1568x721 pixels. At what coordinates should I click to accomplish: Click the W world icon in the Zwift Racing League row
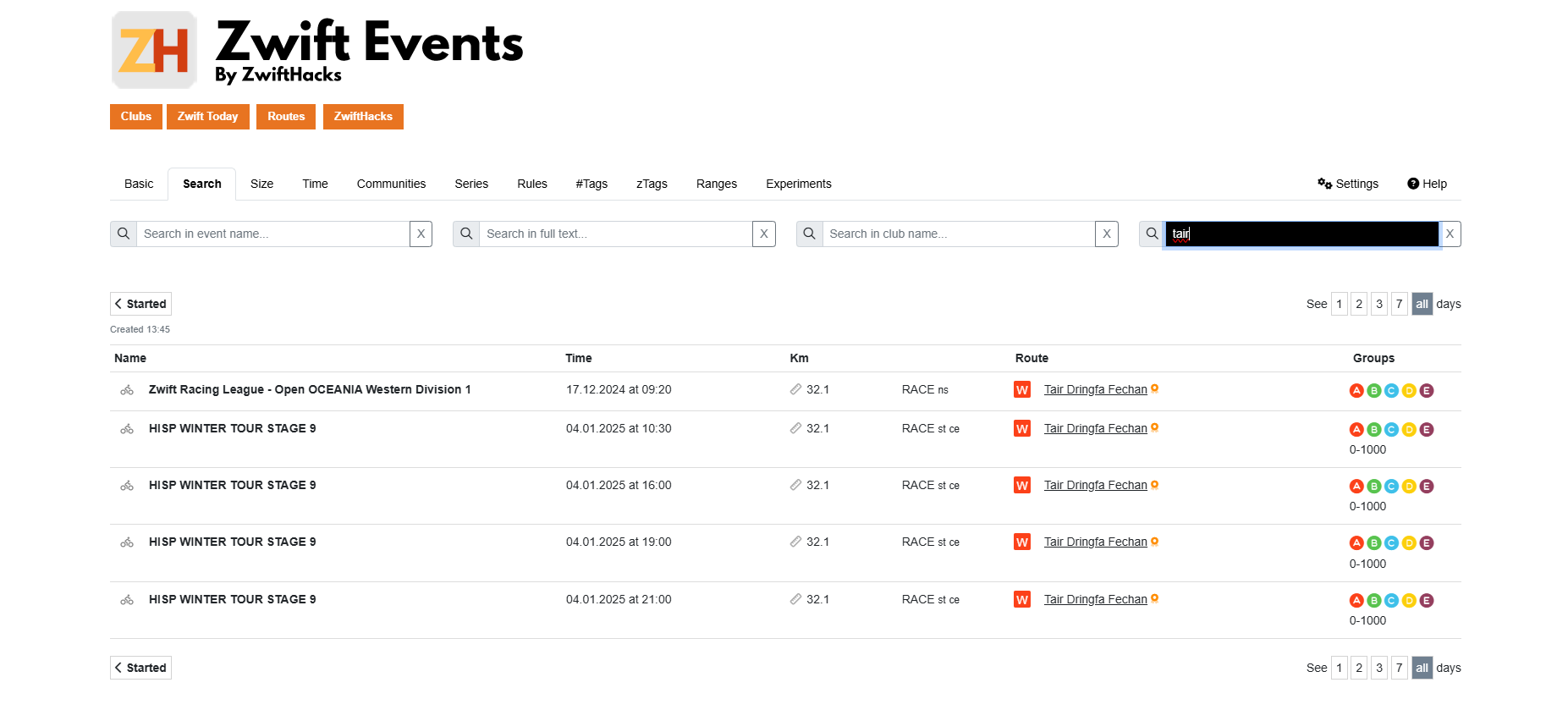coord(1022,390)
